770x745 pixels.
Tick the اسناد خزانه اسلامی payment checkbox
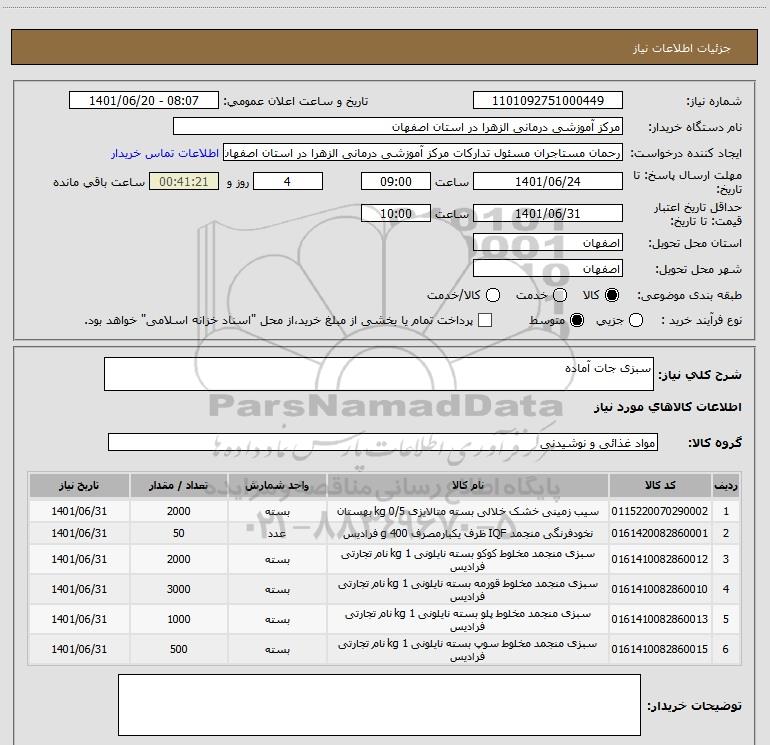[x=485, y=320]
